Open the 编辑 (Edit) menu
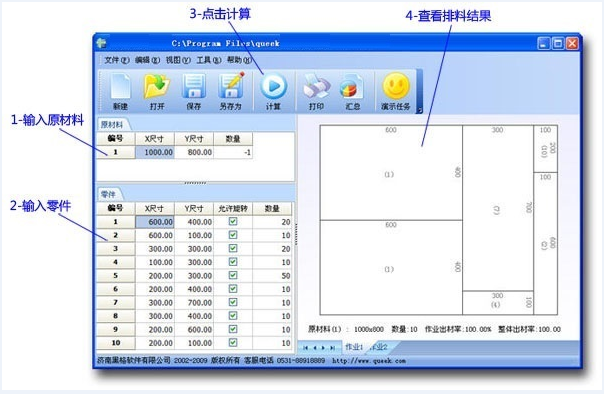 coord(147,60)
